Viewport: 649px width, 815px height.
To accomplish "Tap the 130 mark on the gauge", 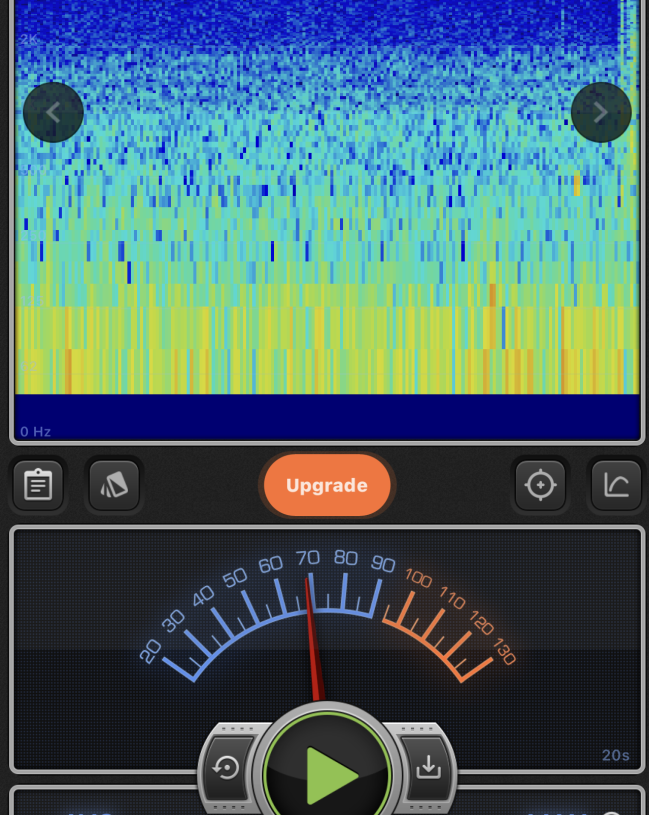I will [x=504, y=653].
